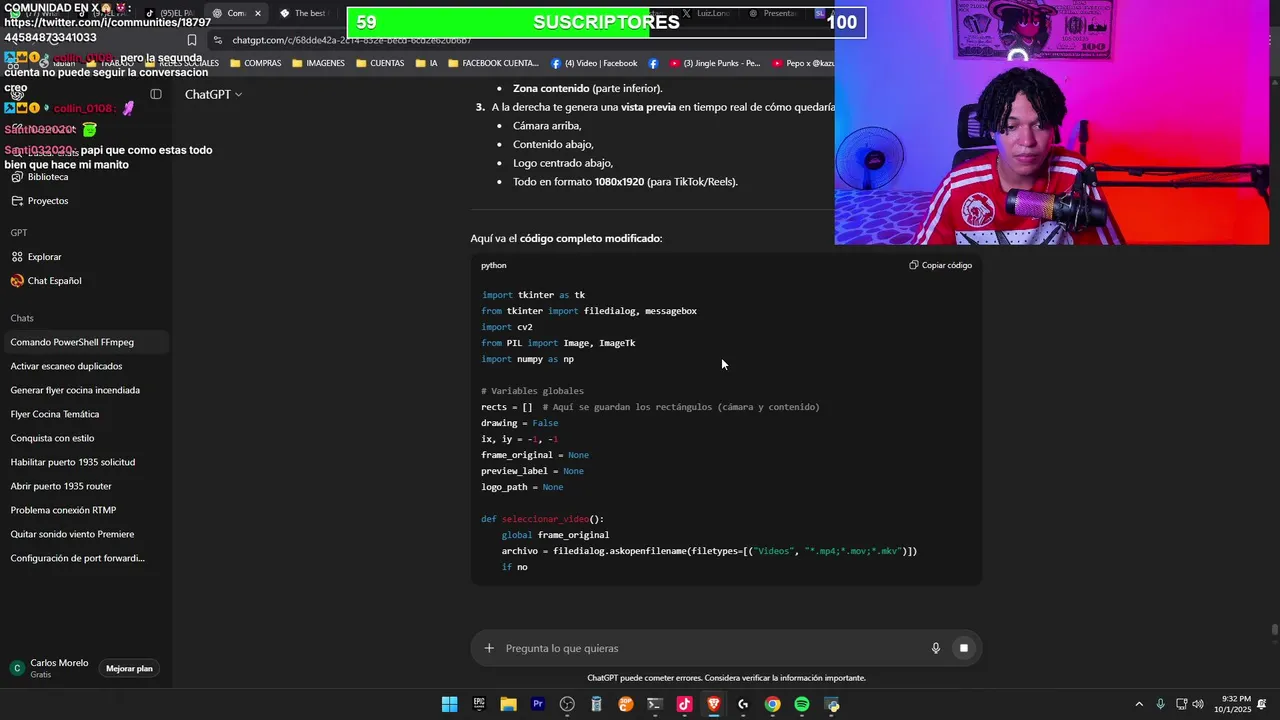This screenshot has height=720, width=1280.
Task: Open OBS Studio from taskbar
Action: 567,704
